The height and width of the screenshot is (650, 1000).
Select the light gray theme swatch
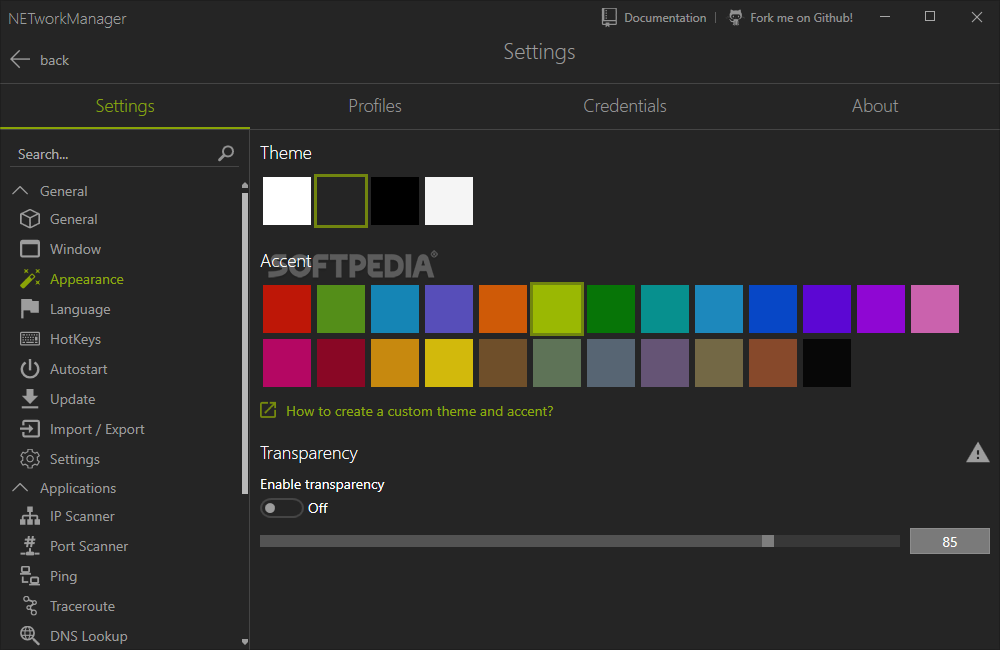click(449, 201)
